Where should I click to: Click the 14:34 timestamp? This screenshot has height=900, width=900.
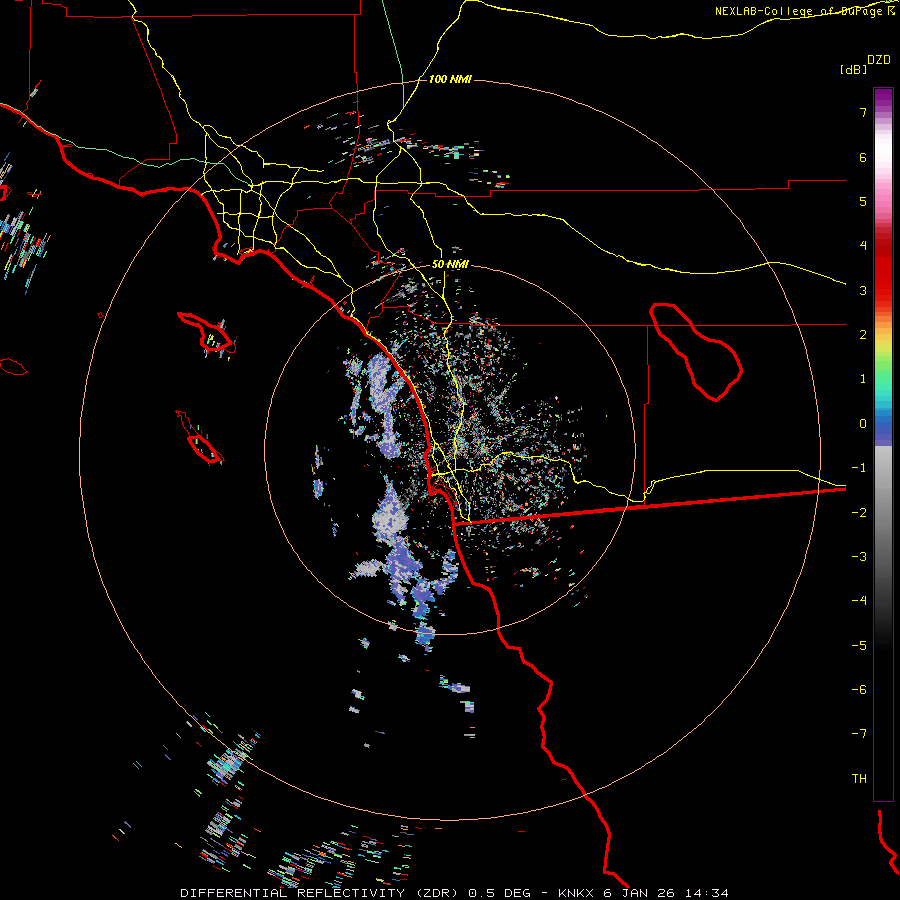click(x=707, y=893)
